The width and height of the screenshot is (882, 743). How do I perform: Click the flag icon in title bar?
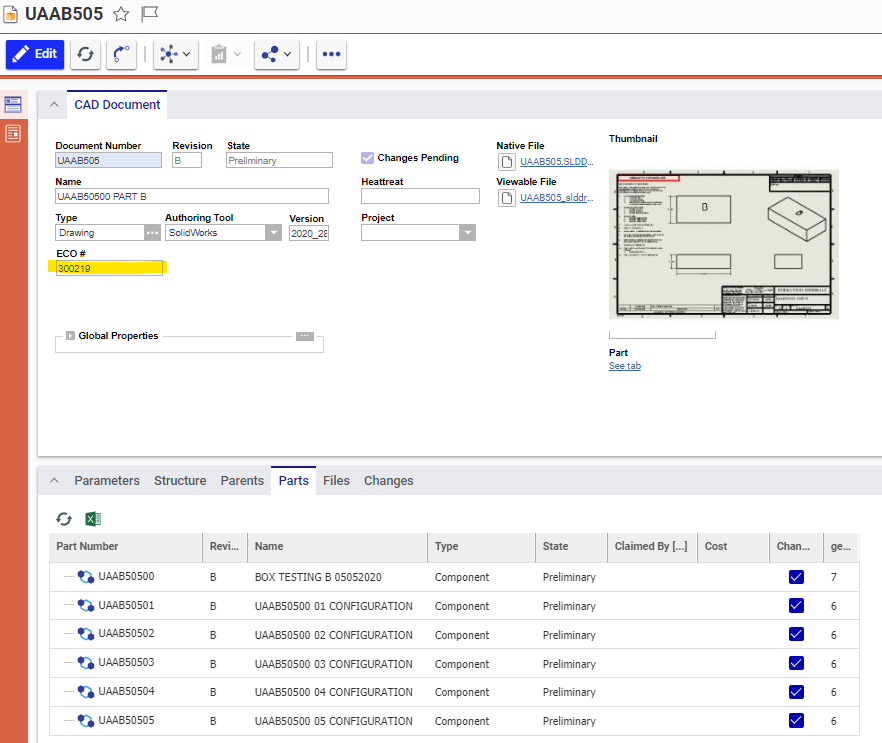[150, 14]
